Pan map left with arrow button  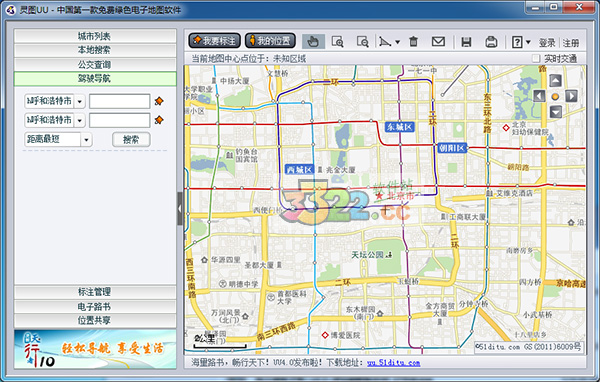coord(539,96)
